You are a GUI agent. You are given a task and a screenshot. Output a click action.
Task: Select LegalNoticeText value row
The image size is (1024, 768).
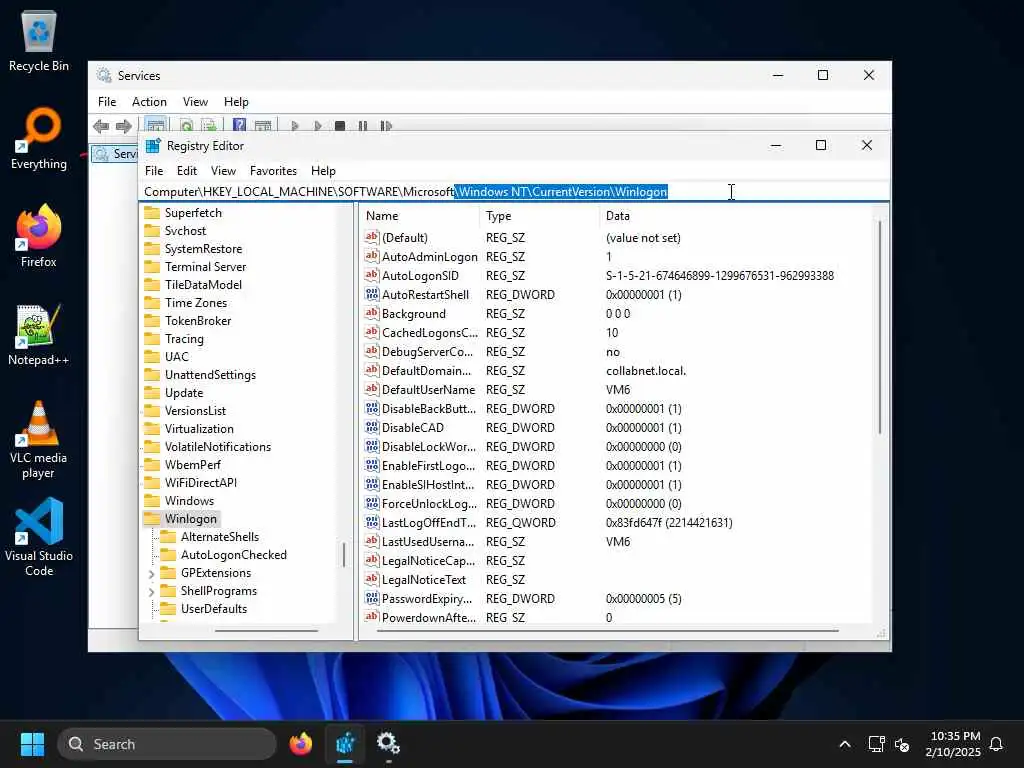pyautogui.click(x=617, y=579)
